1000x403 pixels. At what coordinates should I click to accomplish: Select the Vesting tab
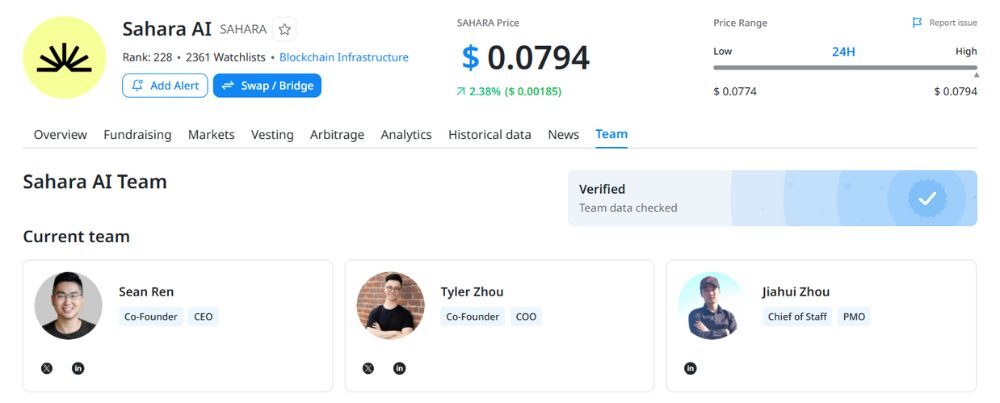point(272,135)
